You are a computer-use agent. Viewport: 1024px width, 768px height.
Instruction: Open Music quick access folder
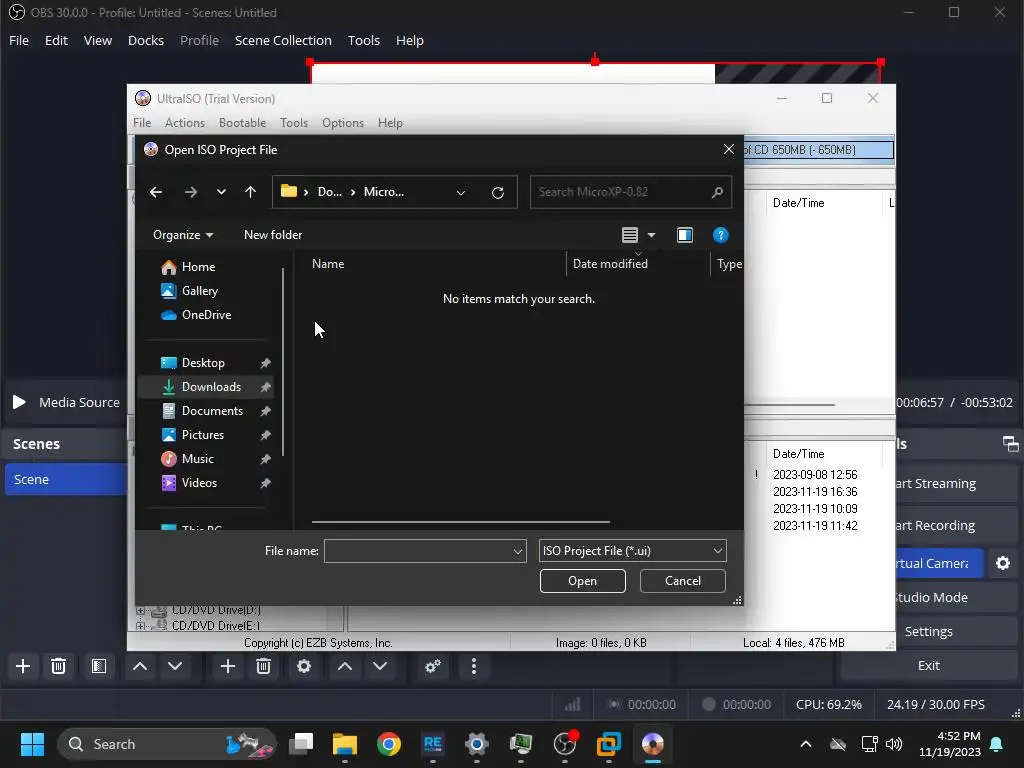[197, 459]
